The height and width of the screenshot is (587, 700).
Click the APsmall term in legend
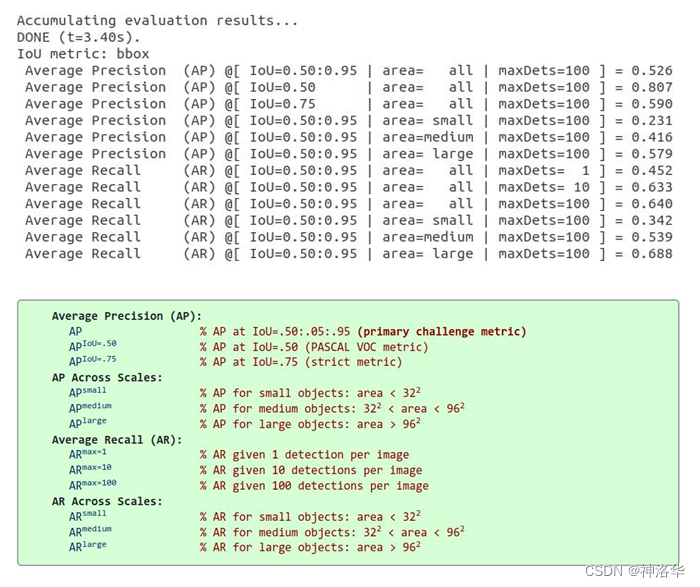tap(88, 392)
